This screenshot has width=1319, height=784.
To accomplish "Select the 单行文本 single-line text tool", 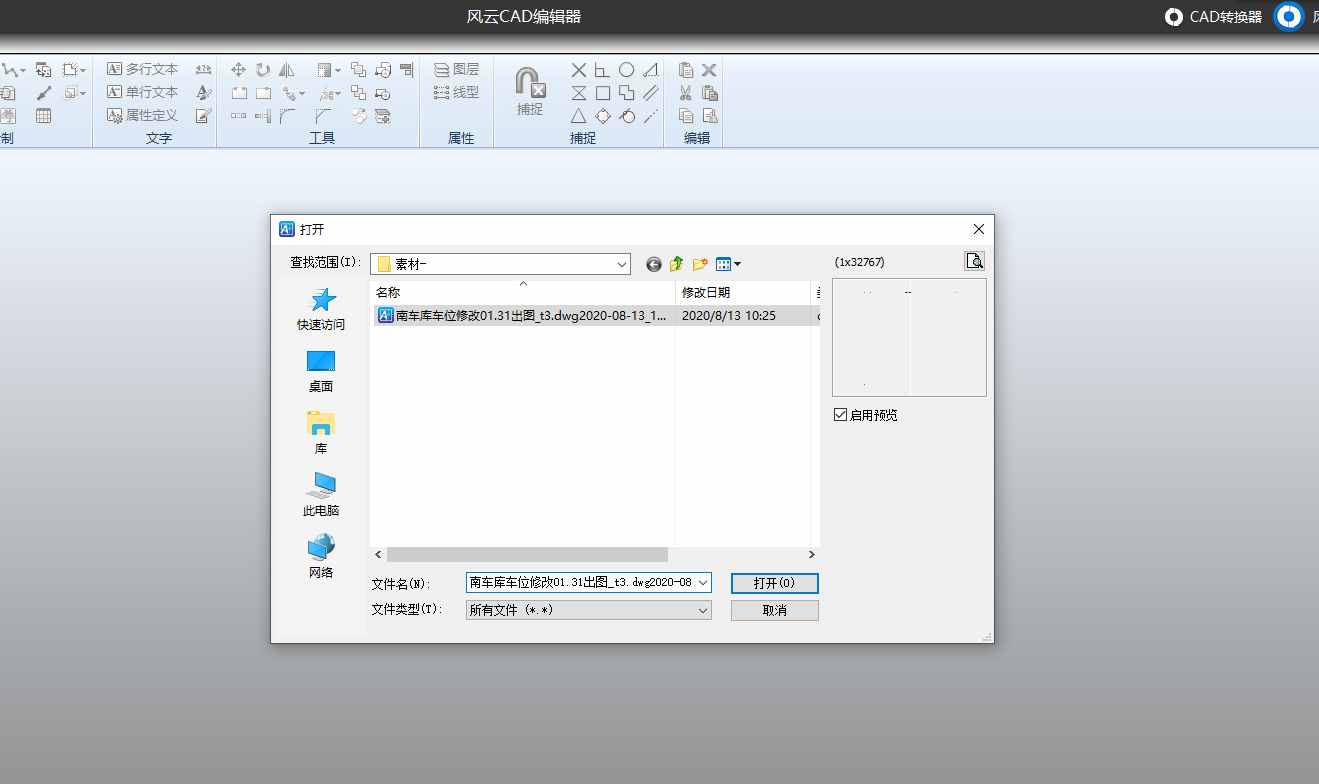I will click(143, 92).
